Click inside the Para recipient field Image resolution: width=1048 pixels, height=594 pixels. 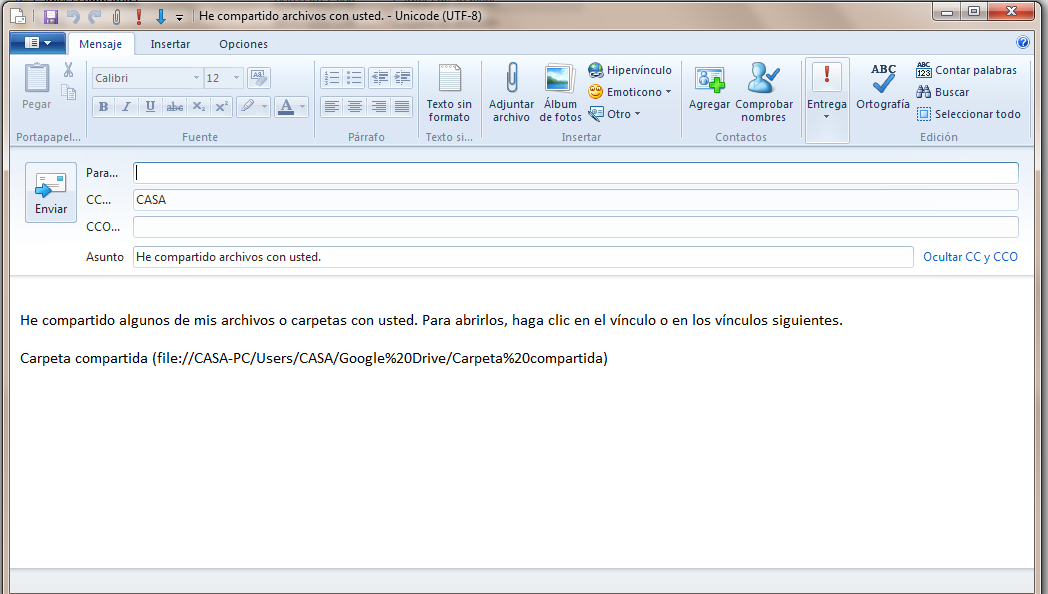coord(575,173)
